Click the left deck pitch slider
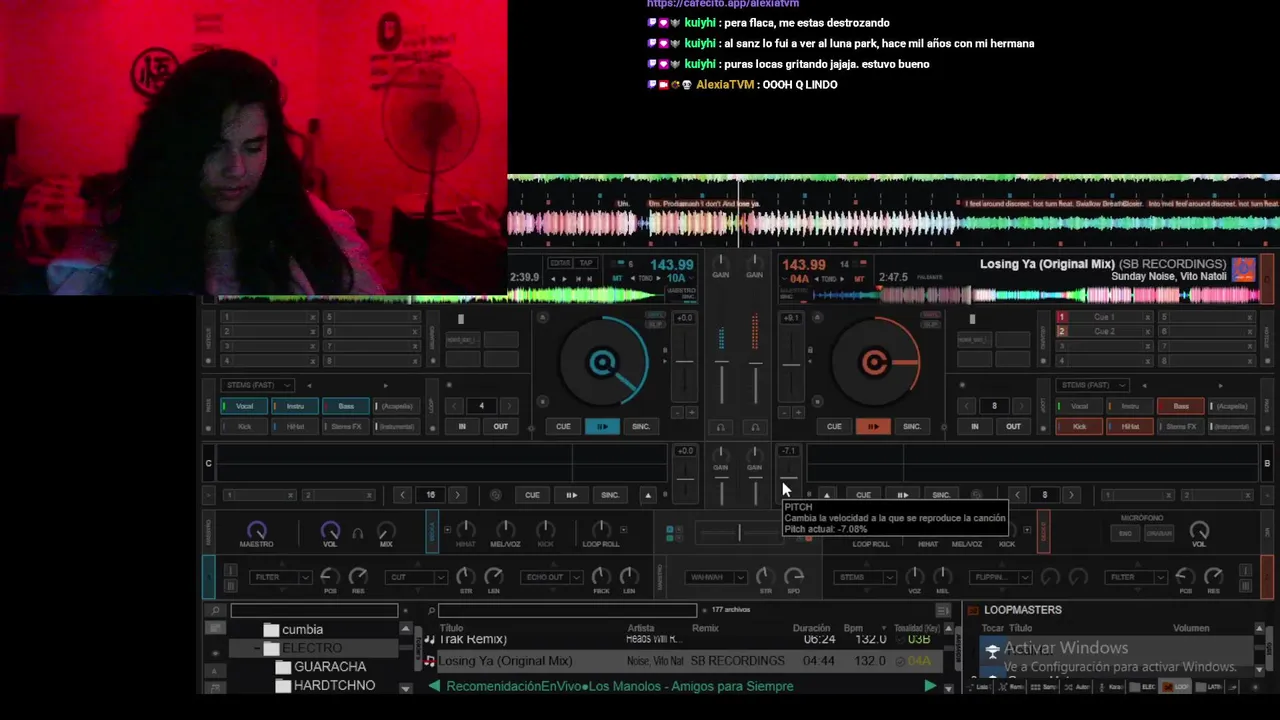1280x720 pixels. click(x=684, y=362)
